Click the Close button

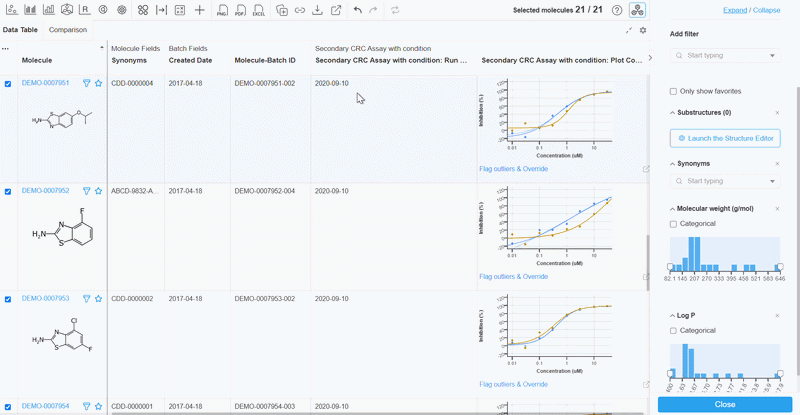(725, 404)
